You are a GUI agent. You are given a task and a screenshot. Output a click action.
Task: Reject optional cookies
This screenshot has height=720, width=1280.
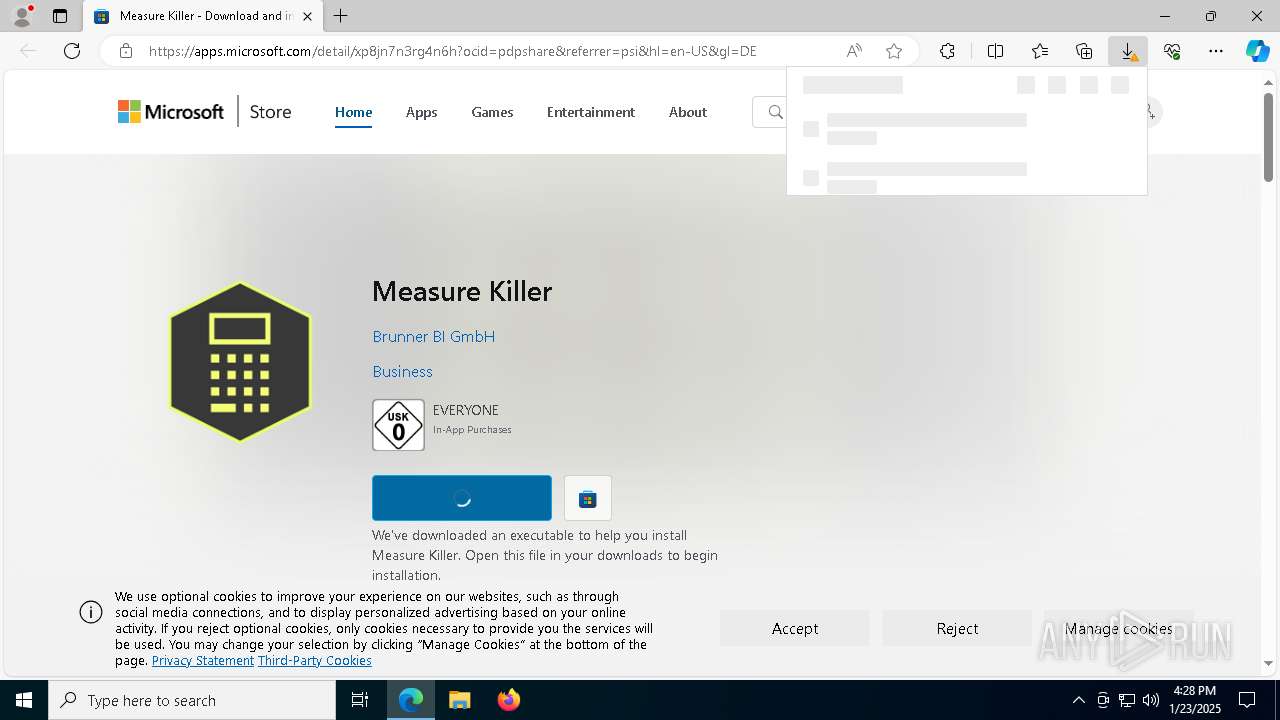click(957, 628)
